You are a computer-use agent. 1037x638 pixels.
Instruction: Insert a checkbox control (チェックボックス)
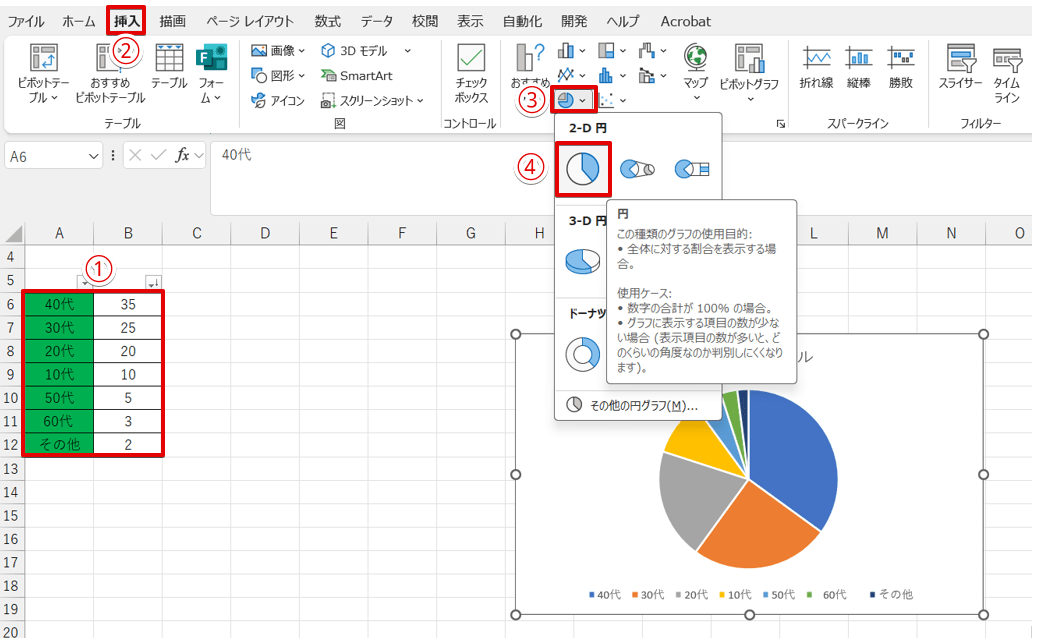[x=471, y=73]
